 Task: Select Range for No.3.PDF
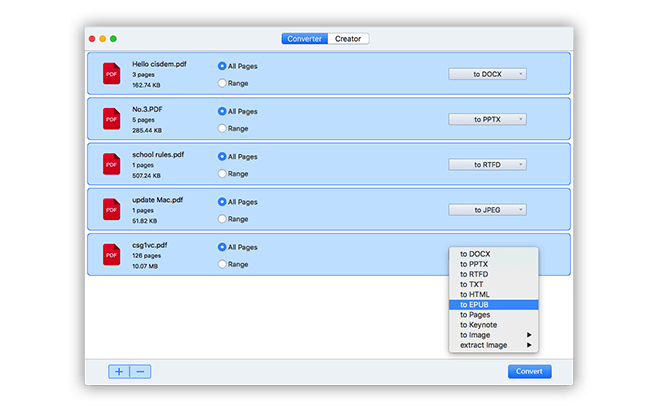pyautogui.click(x=222, y=128)
